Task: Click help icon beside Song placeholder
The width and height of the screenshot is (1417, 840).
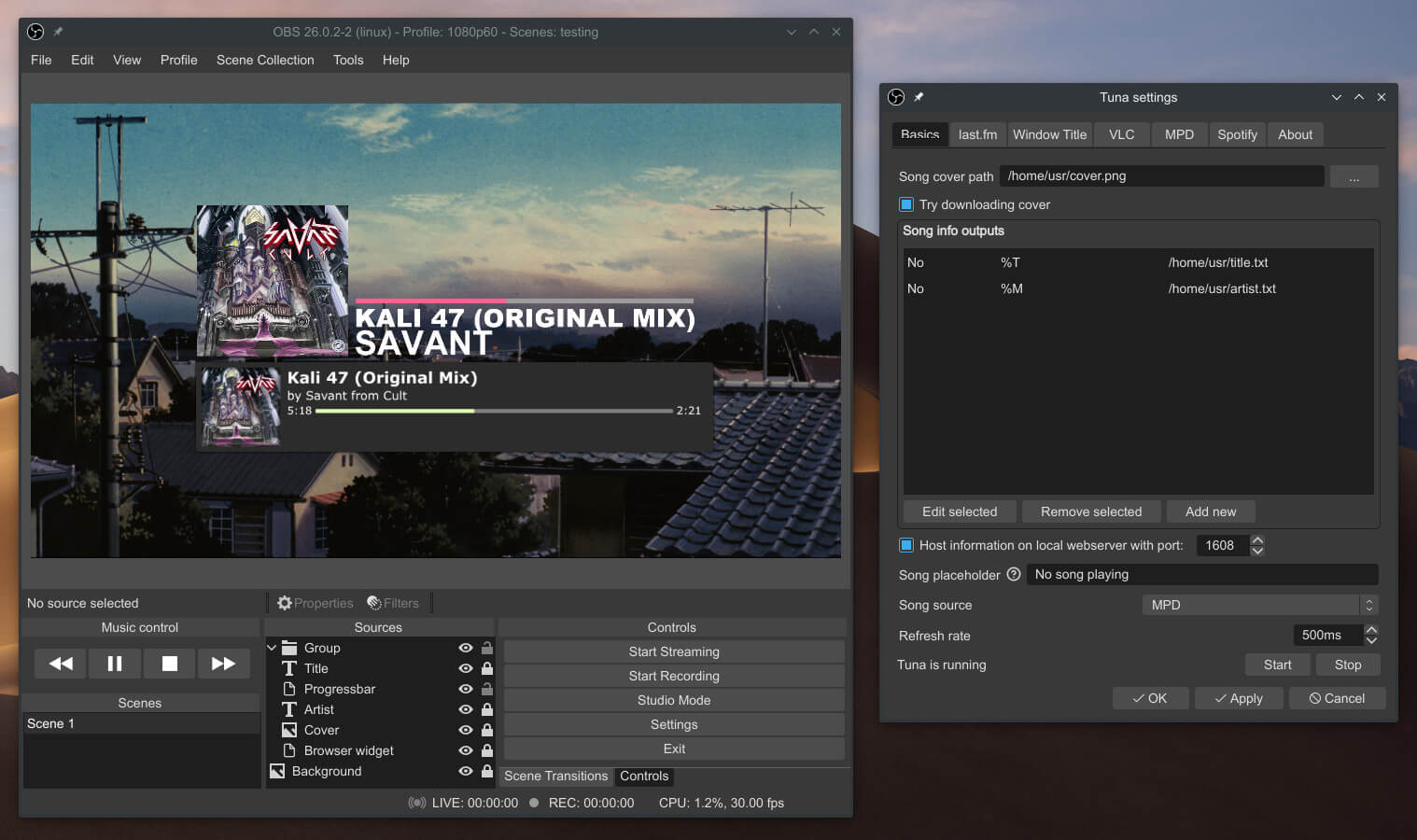Action: [1013, 575]
